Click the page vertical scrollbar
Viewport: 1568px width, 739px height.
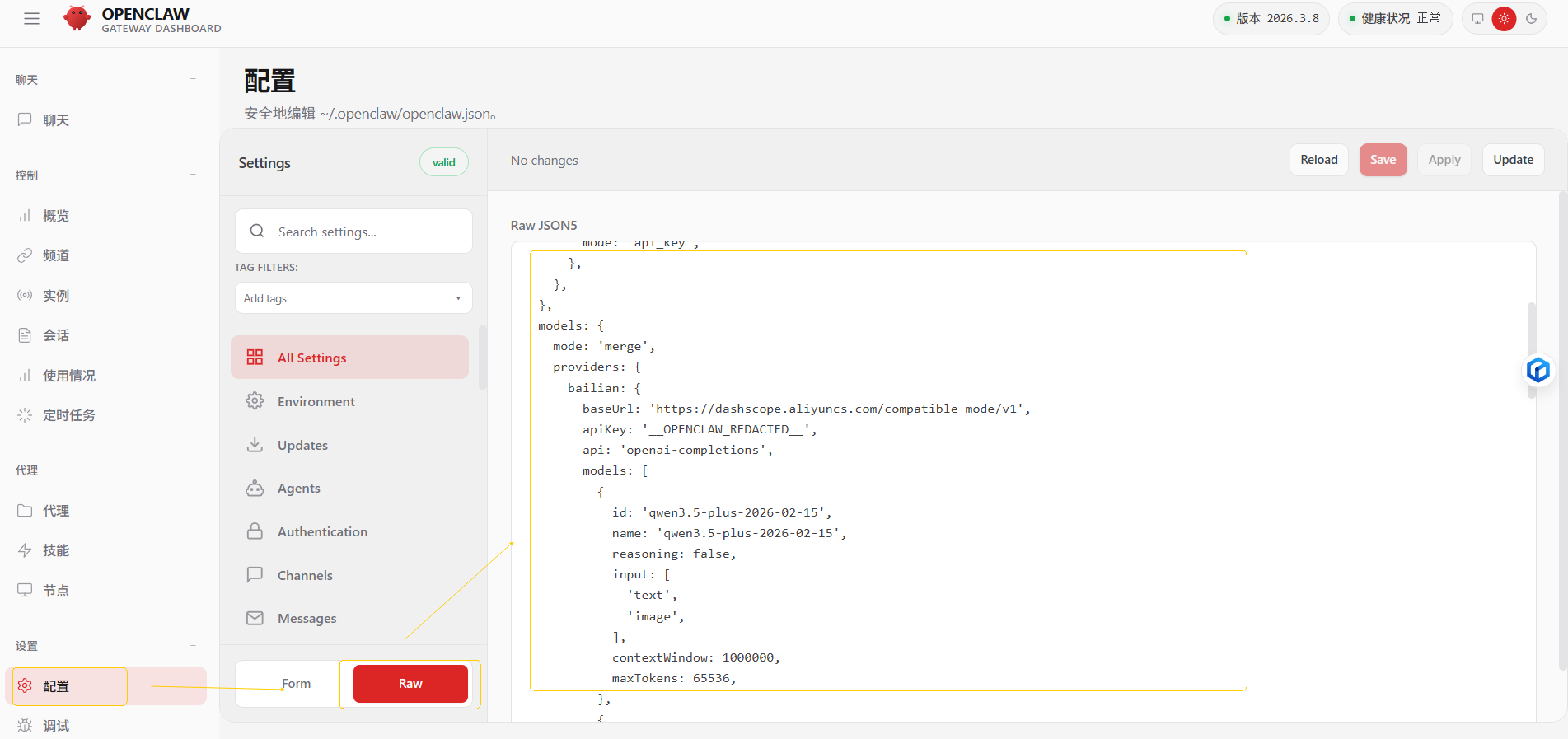click(1562, 431)
